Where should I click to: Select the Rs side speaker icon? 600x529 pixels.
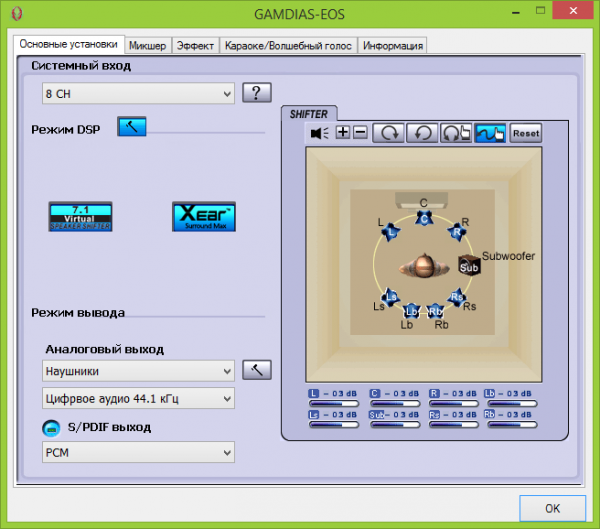coord(457,298)
